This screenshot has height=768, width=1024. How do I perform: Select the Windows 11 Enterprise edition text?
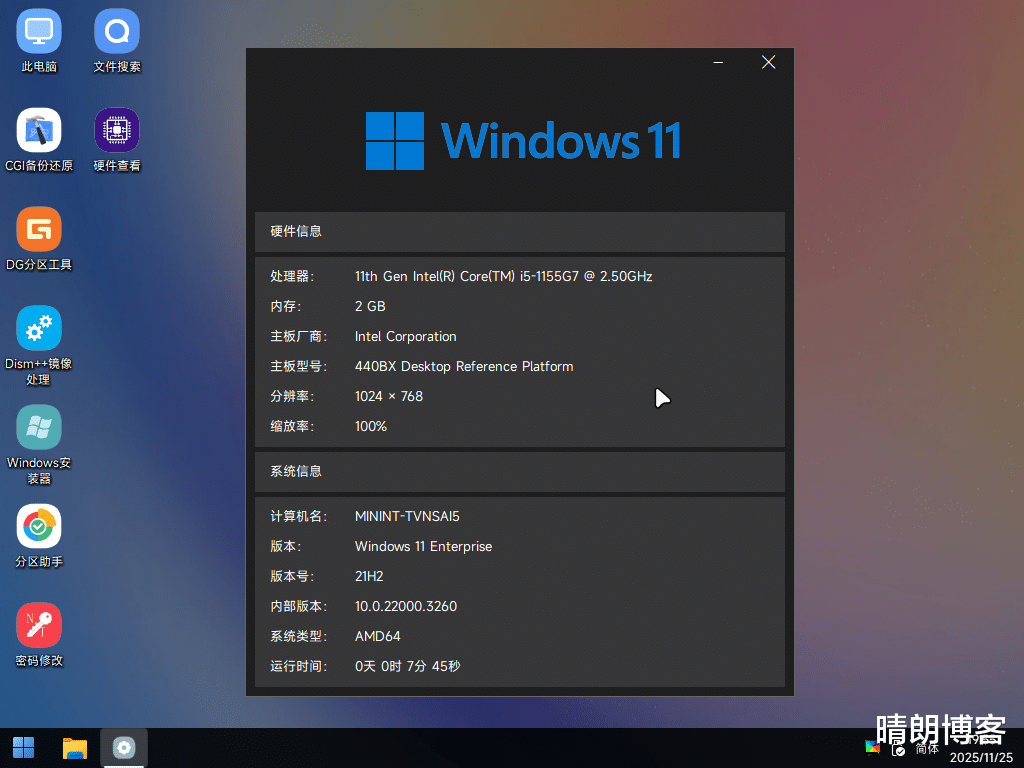[423, 547]
